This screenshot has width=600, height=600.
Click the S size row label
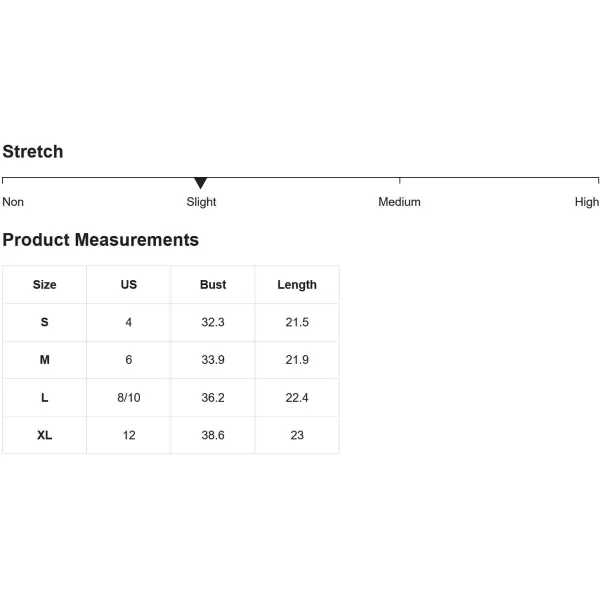[44, 322]
